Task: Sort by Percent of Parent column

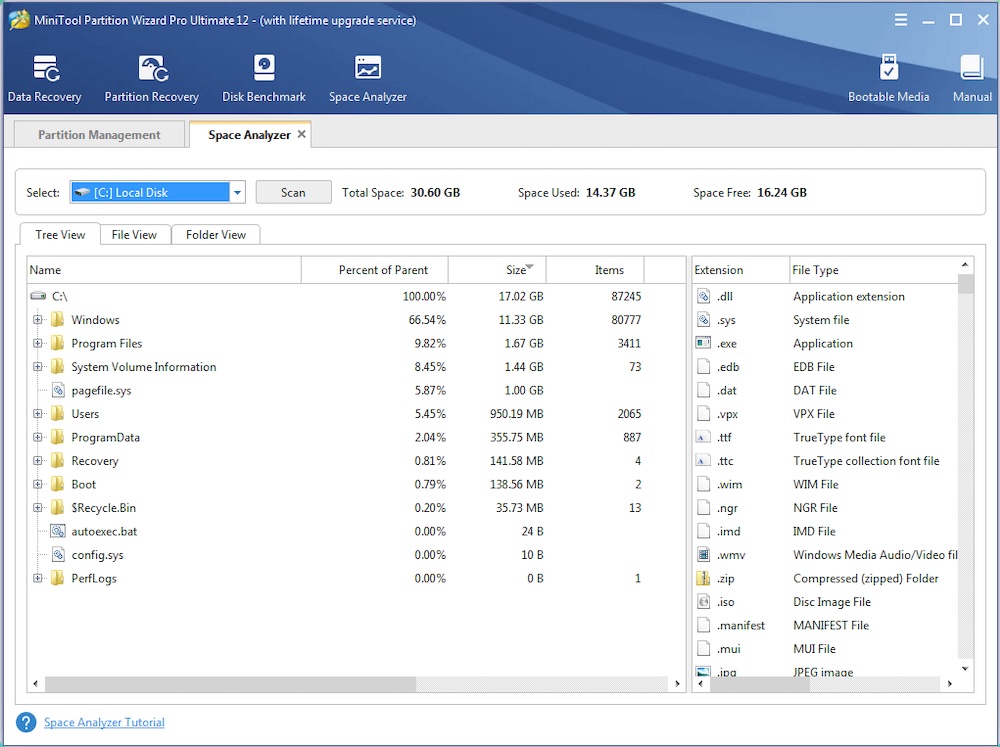Action: 375,270
